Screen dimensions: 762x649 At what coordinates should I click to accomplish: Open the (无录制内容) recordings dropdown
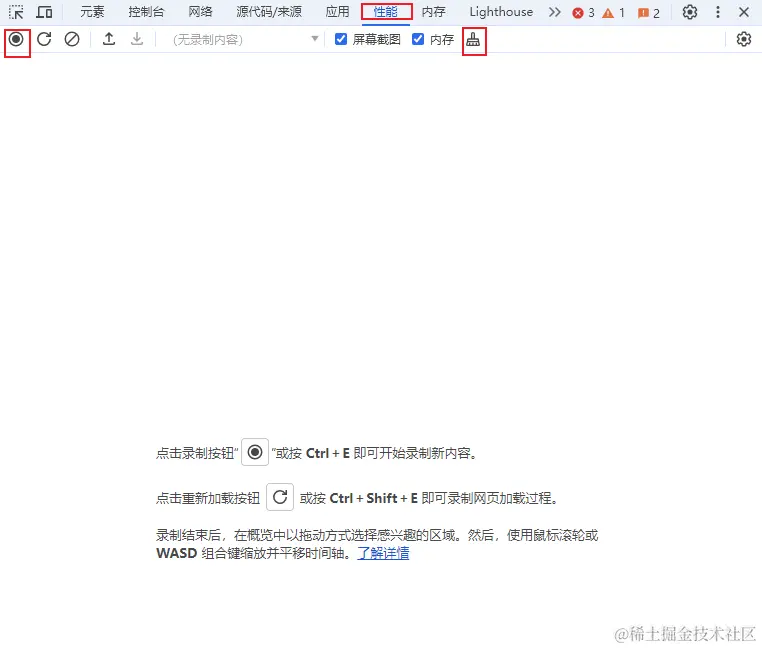245,39
